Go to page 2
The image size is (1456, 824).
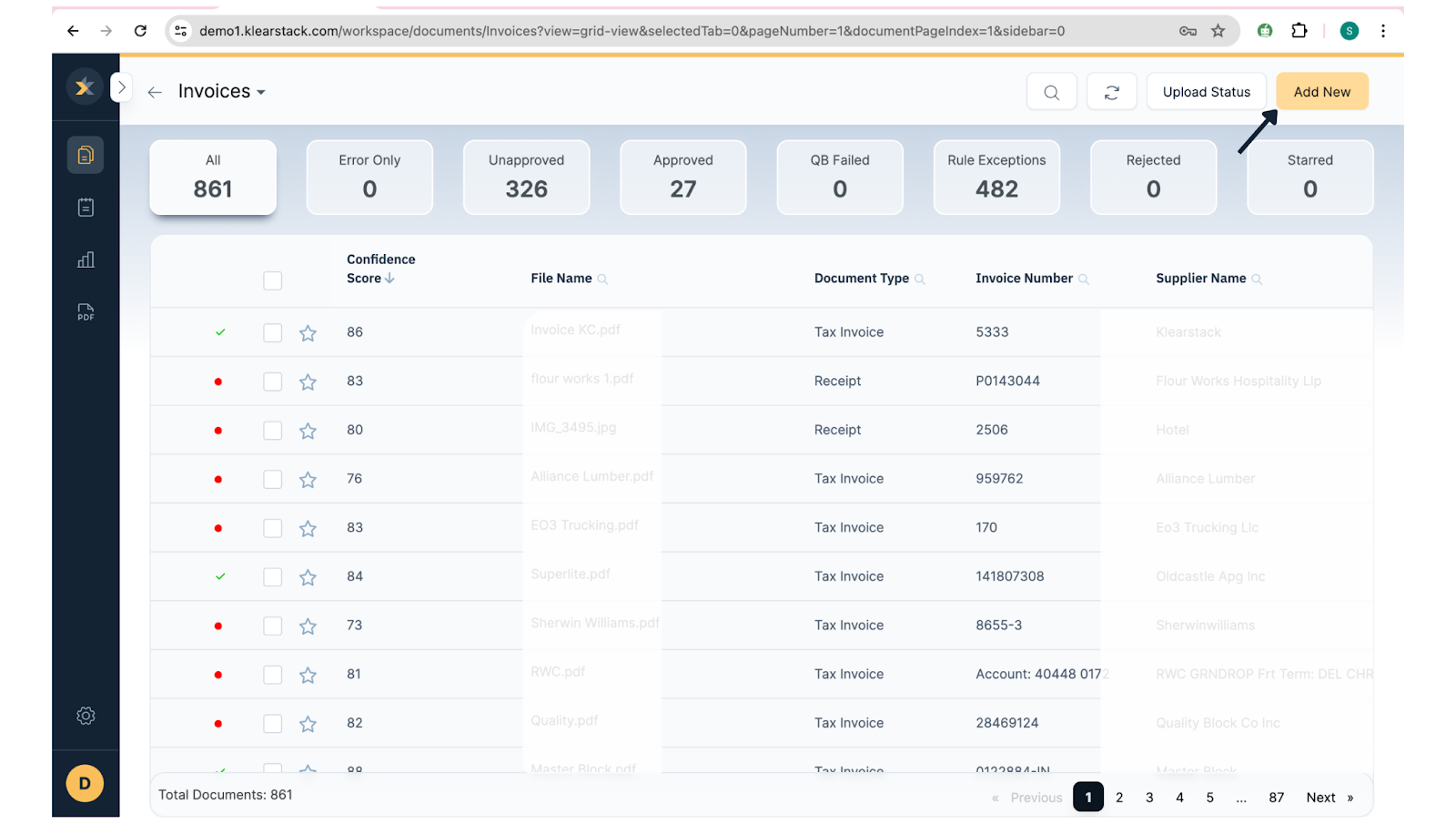pyautogui.click(x=1119, y=798)
